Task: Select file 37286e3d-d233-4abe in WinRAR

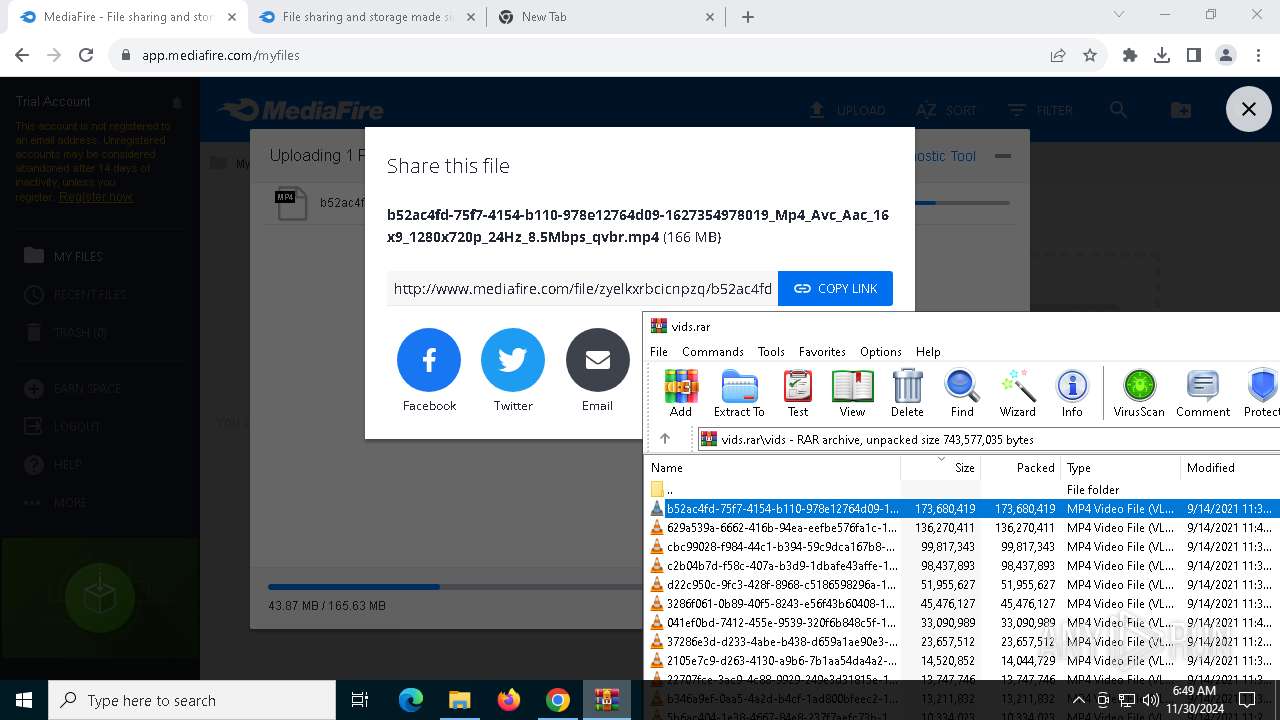Action: tap(962, 642)
